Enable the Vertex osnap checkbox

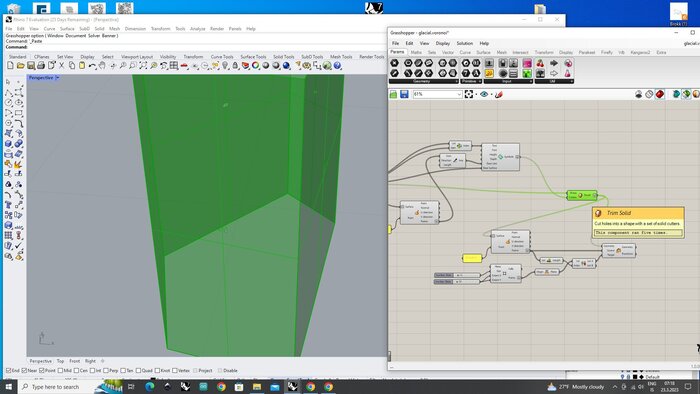click(175, 370)
